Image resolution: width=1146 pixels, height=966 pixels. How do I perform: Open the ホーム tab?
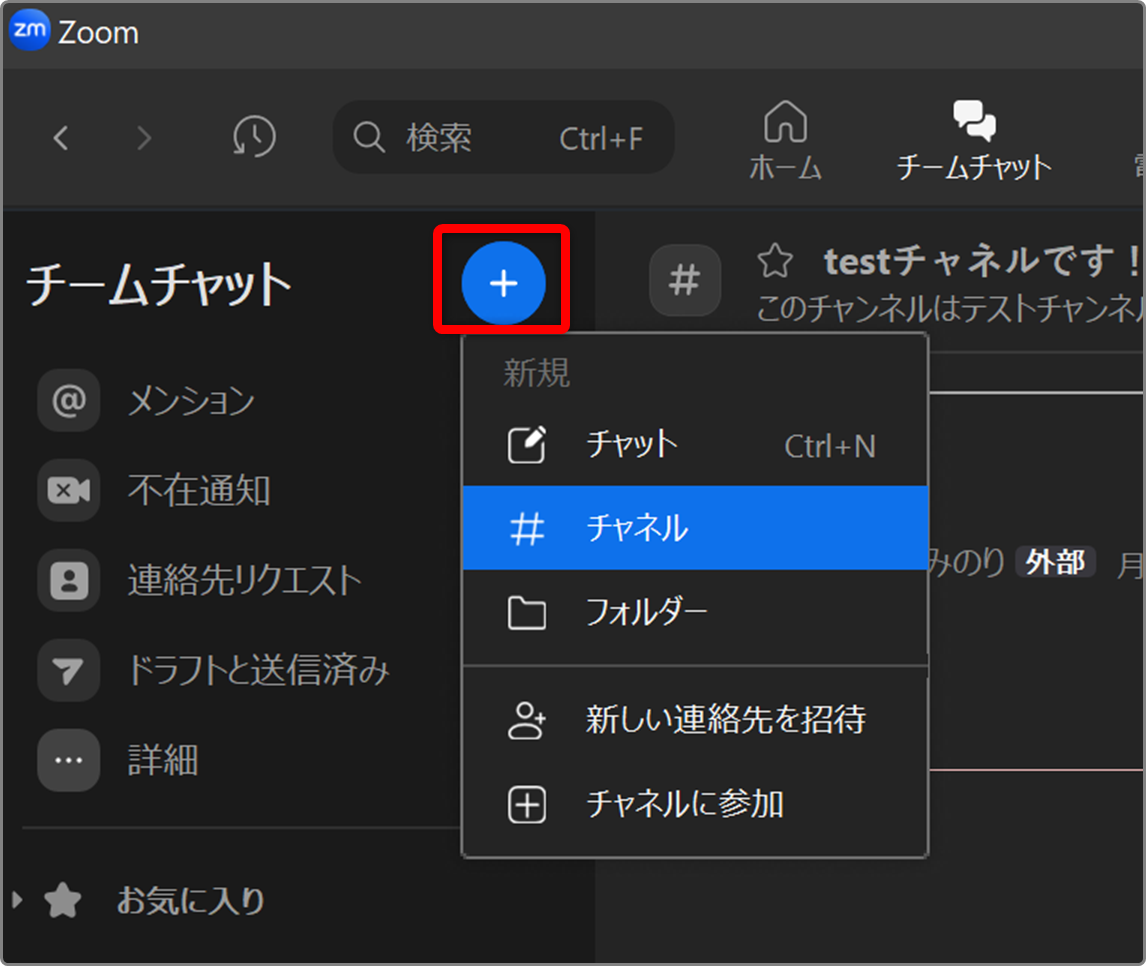[786, 141]
